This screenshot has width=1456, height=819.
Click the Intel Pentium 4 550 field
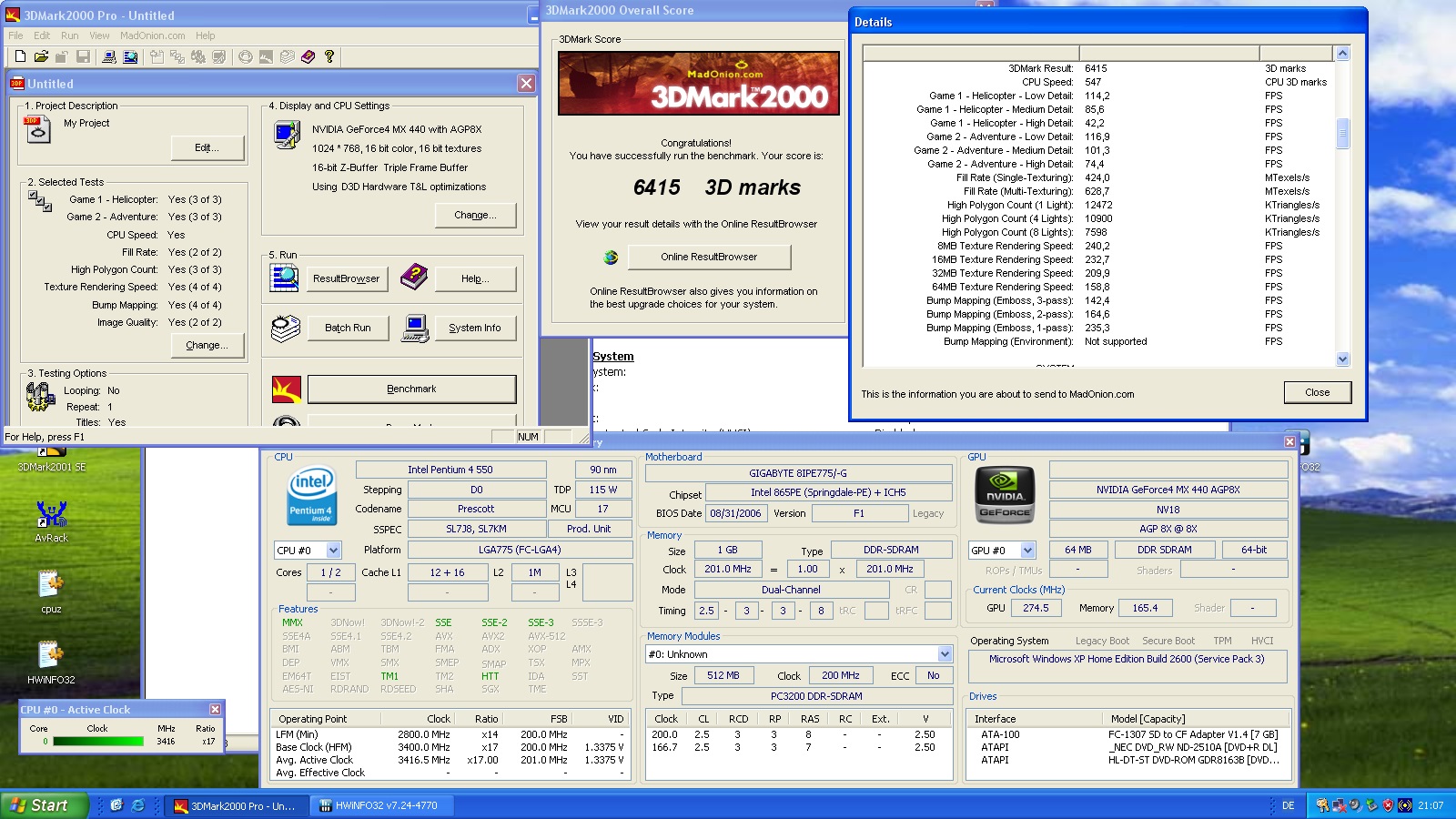point(450,470)
